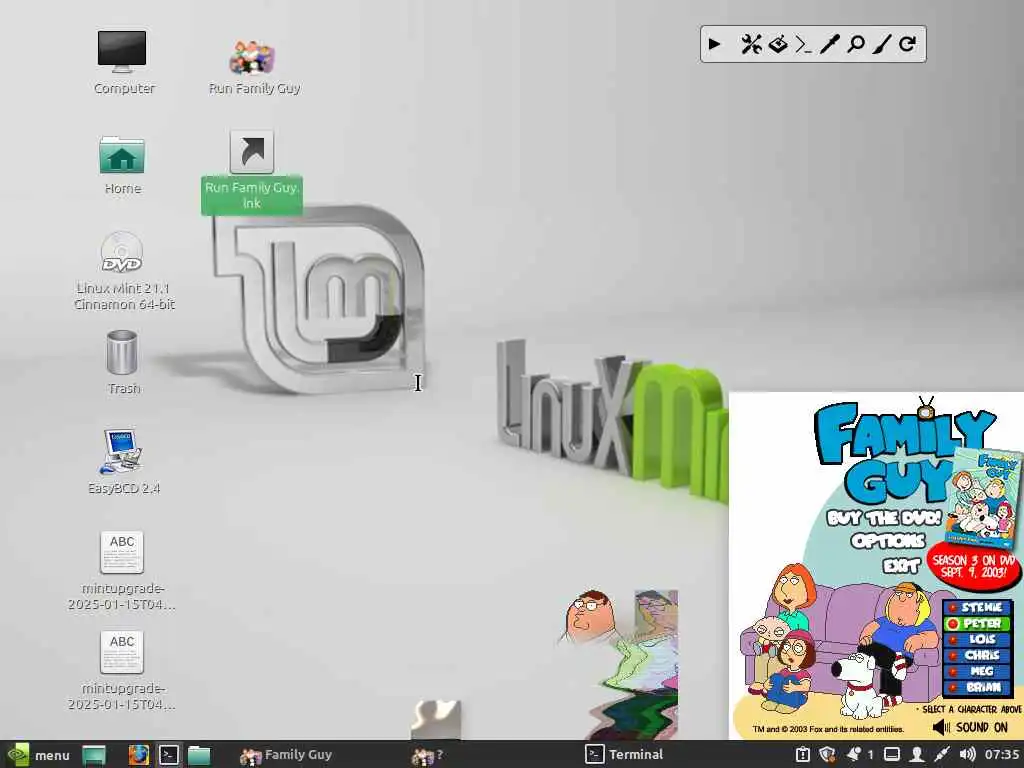Click the magnifier icon in the floating toolbar
1024x768 pixels.
click(856, 44)
